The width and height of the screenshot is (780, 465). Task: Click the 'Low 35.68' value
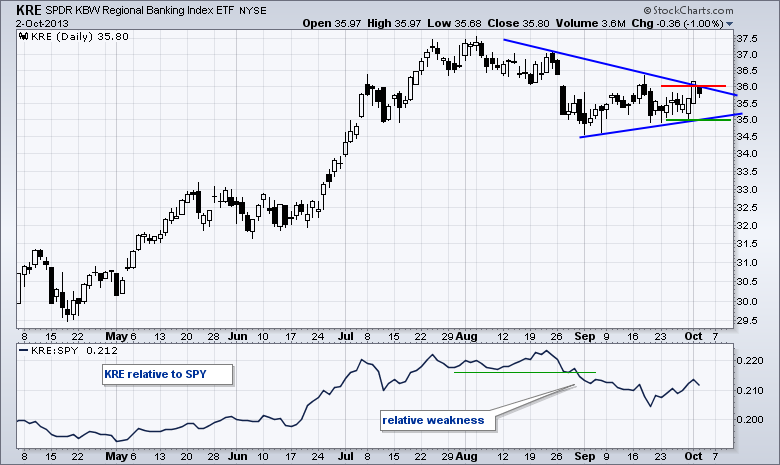click(454, 23)
